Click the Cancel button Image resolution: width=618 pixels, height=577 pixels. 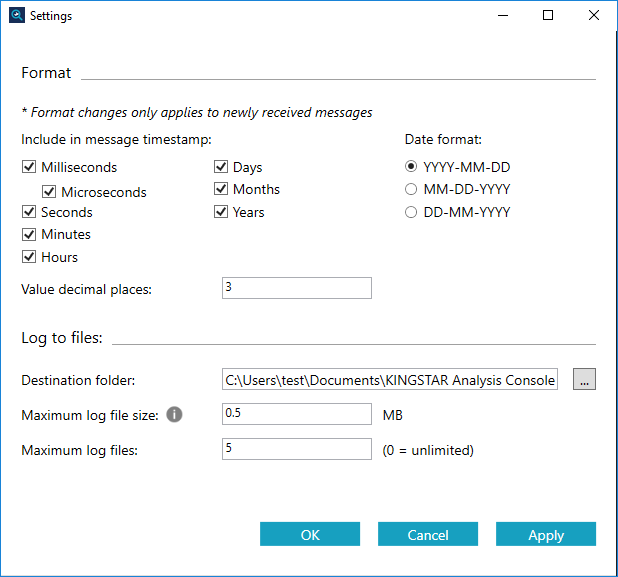point(428,535)
